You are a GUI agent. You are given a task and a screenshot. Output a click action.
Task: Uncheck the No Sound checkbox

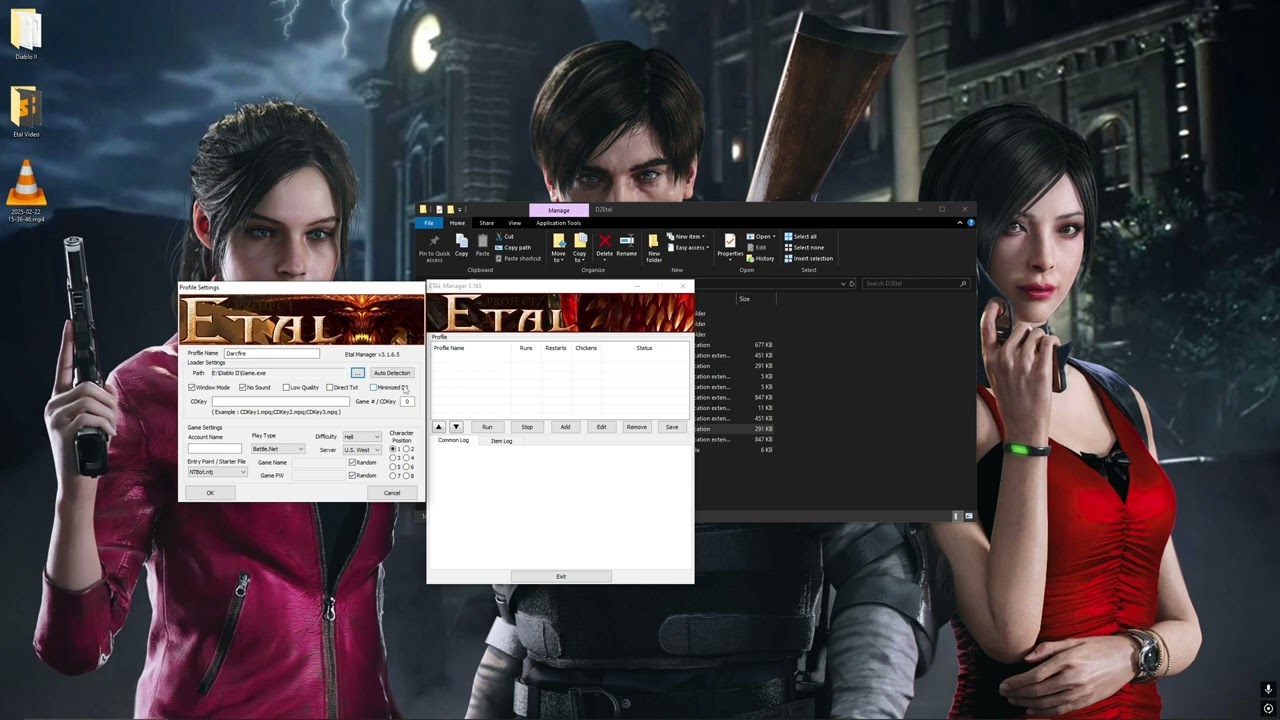coord(243,387)
